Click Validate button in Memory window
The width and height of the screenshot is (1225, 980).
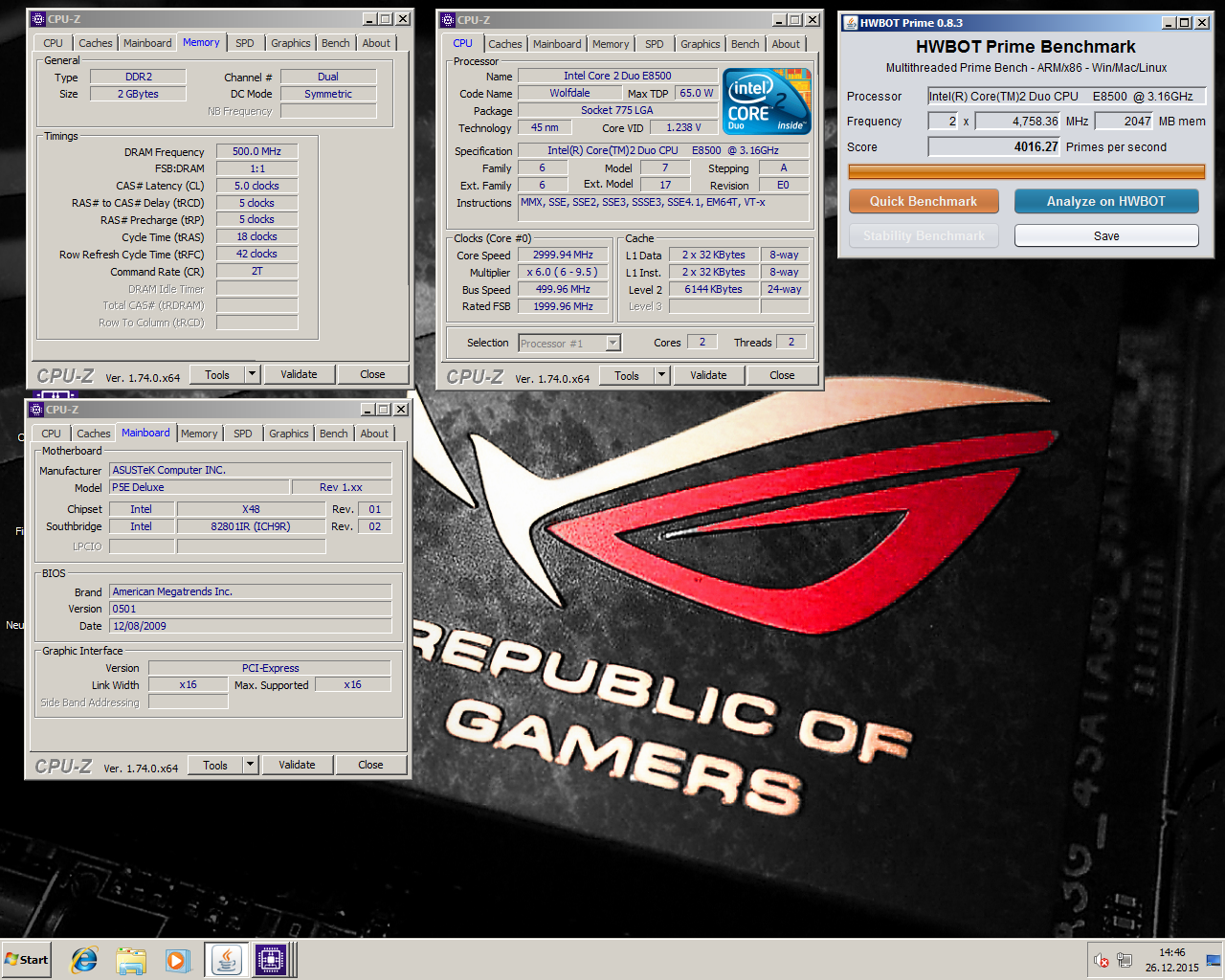point(299,374)
